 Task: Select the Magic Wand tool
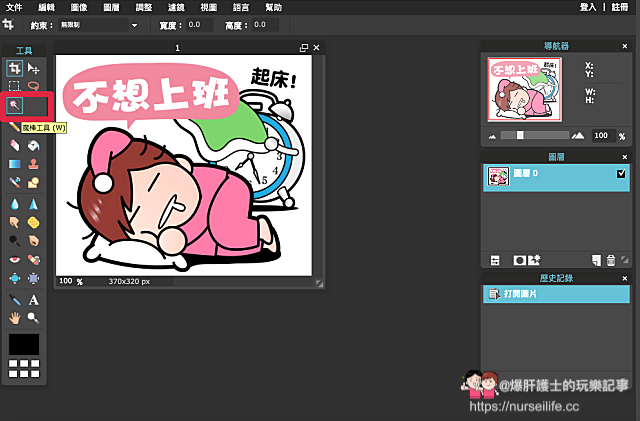click(x=15, y=106)
